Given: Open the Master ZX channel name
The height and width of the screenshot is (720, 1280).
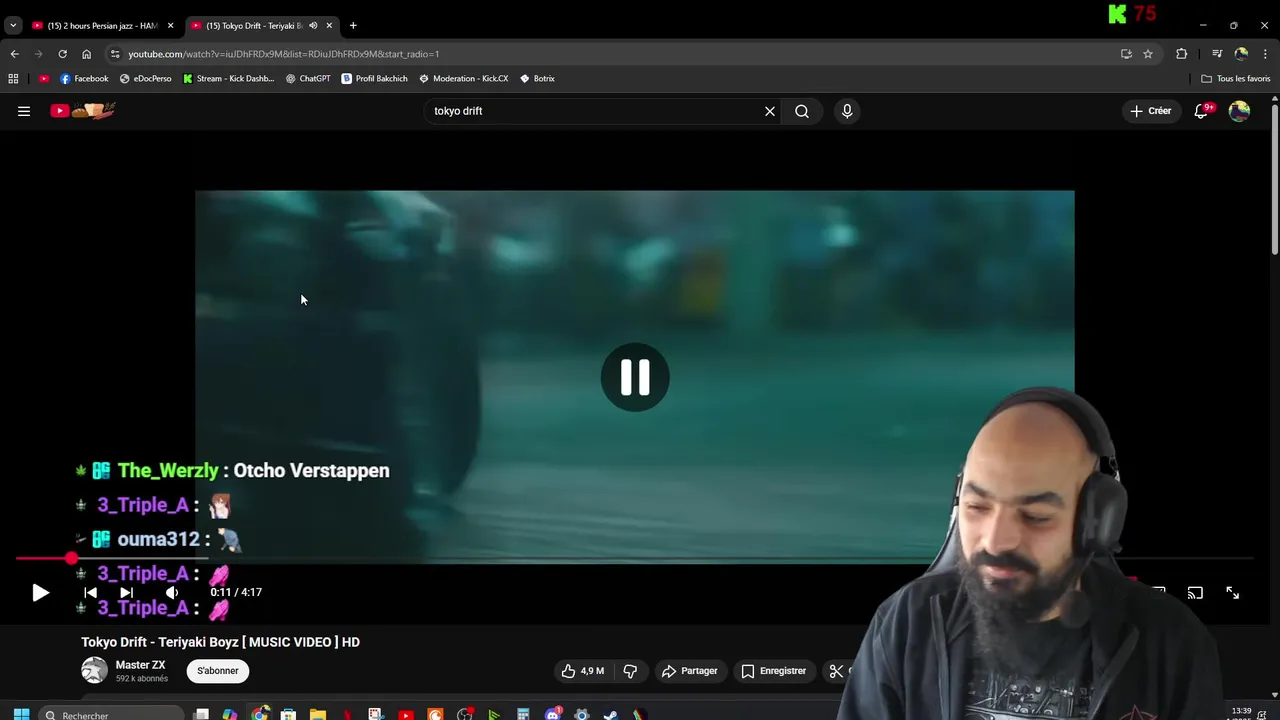Looking at the screenshot, I should coord(140,665).
